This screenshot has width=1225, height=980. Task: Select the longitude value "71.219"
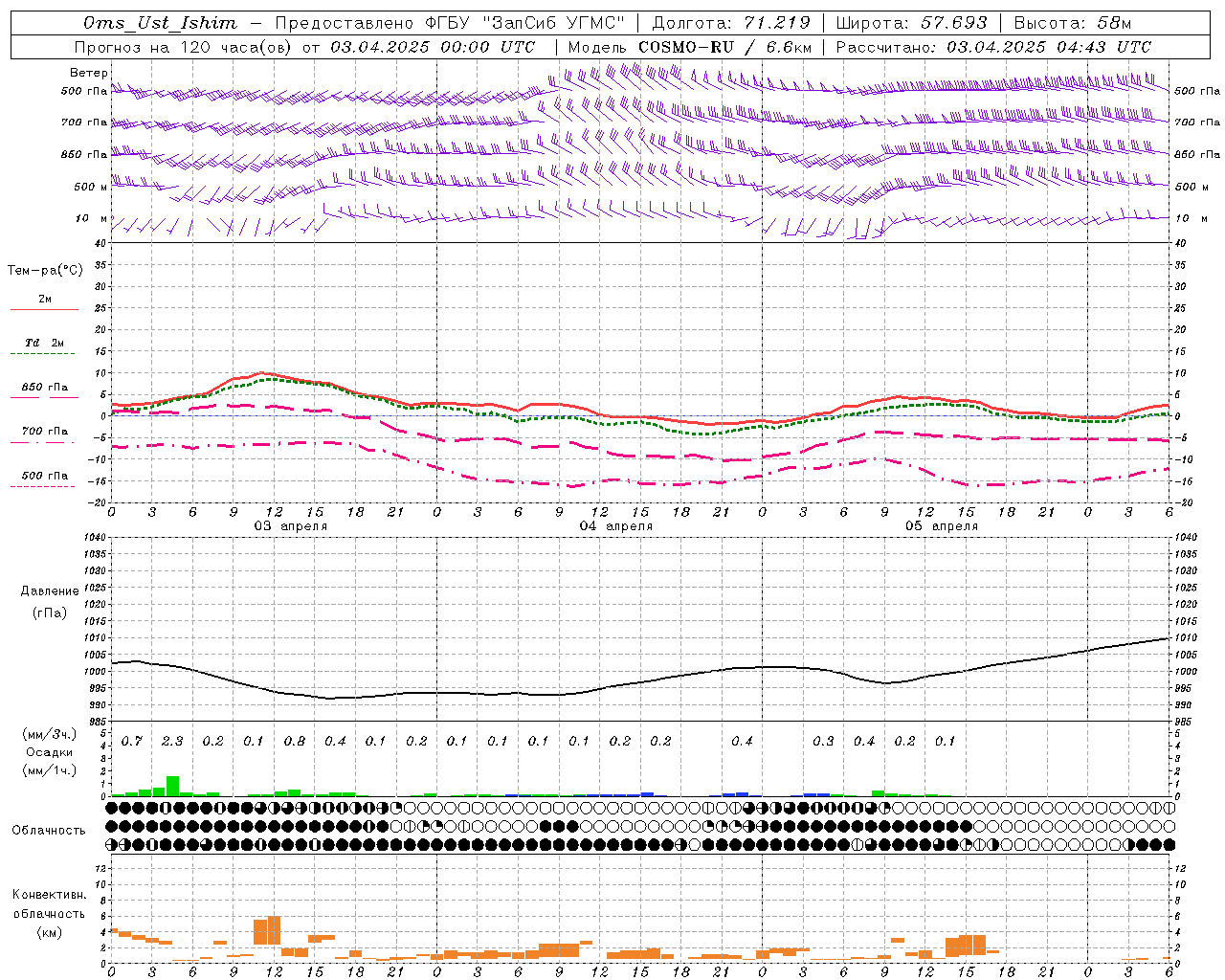pyautogui.click(x=776, y=23)
